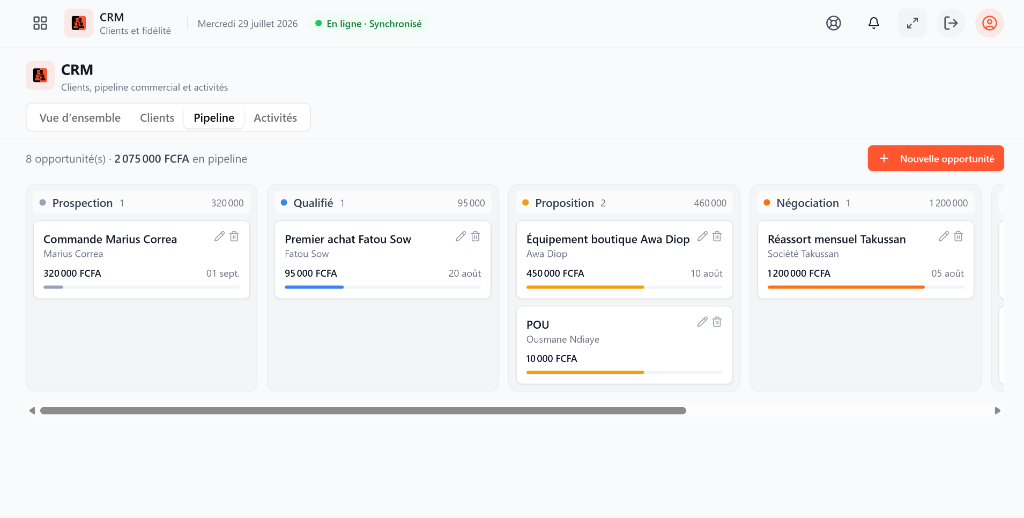Edit Commande Marius Correa opportunity
This screenshot has width=1024, height=518.
pos(219,236)
